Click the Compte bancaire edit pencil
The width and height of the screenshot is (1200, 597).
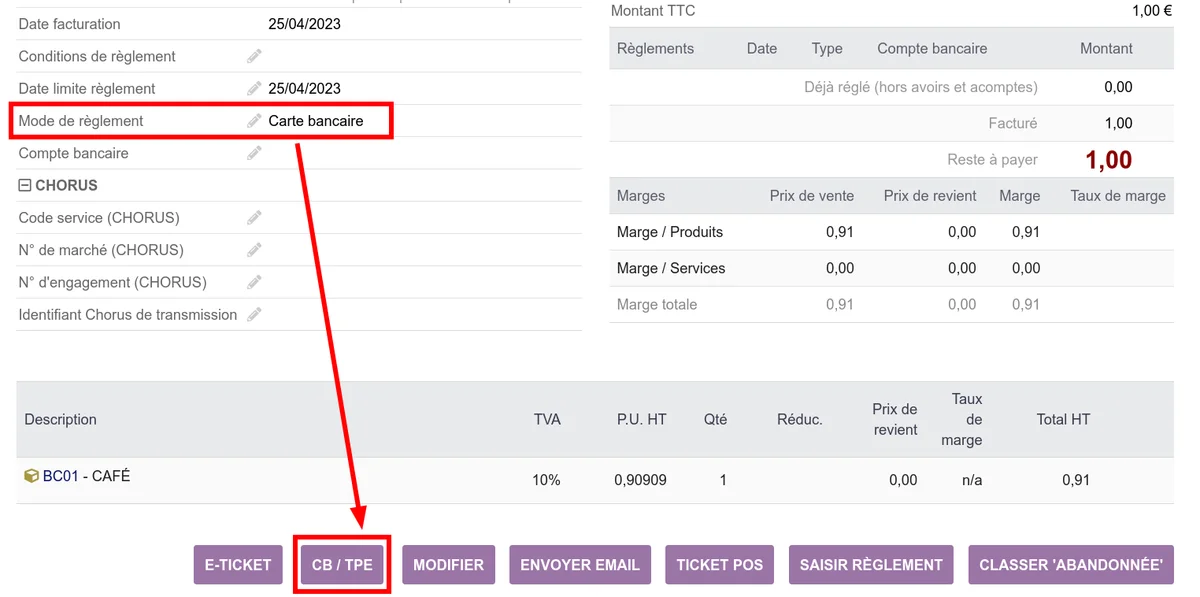point(254,153)
